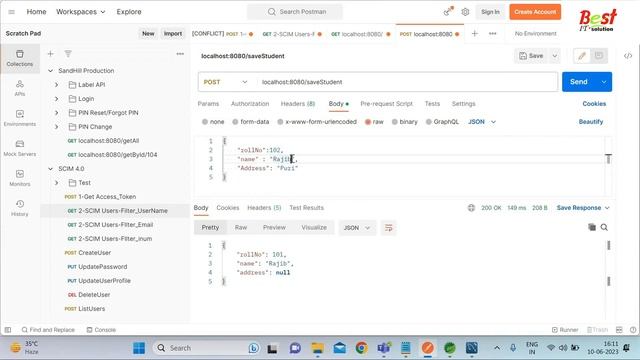The height and width of the screenshot is (360, 640).
Task: Click the Search Postman box
Action: pos(295,12)
